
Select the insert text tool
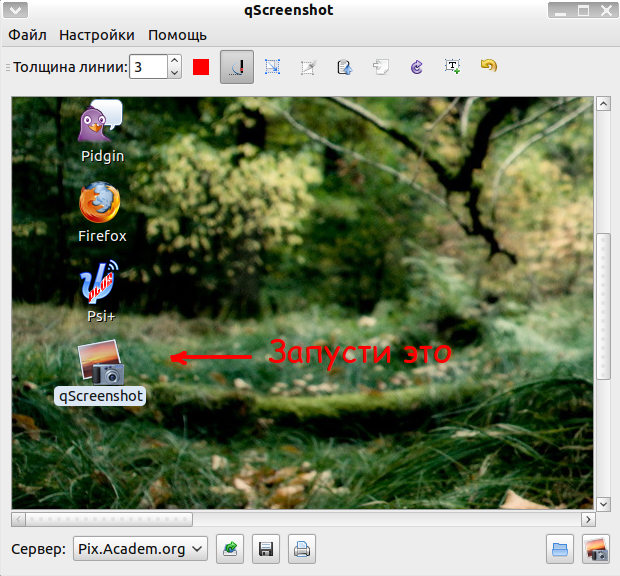tap(452, 67)
